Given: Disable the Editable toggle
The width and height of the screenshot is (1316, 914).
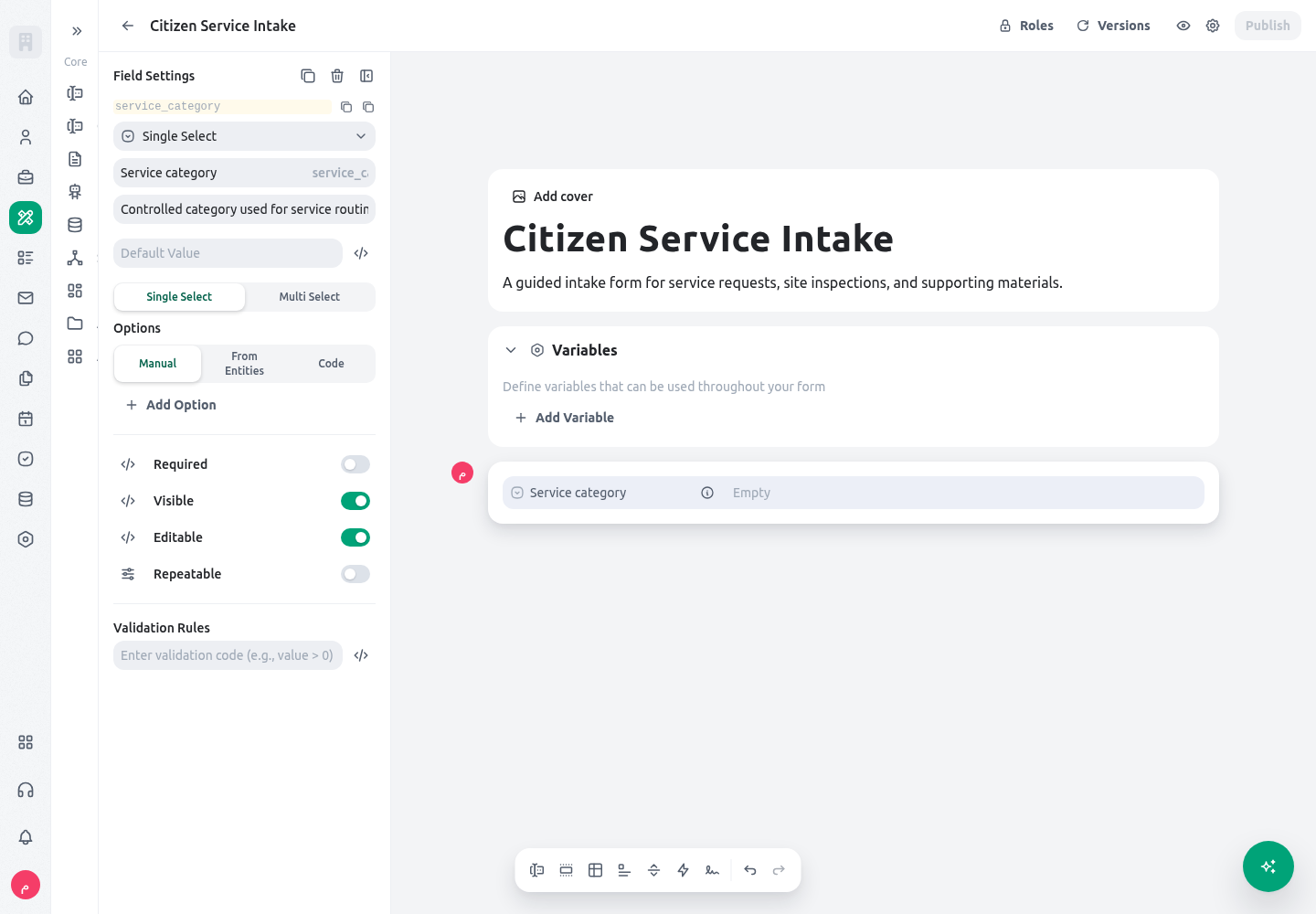Looking at the screenshot, I should pyautogui.click(x=356, y=537).
